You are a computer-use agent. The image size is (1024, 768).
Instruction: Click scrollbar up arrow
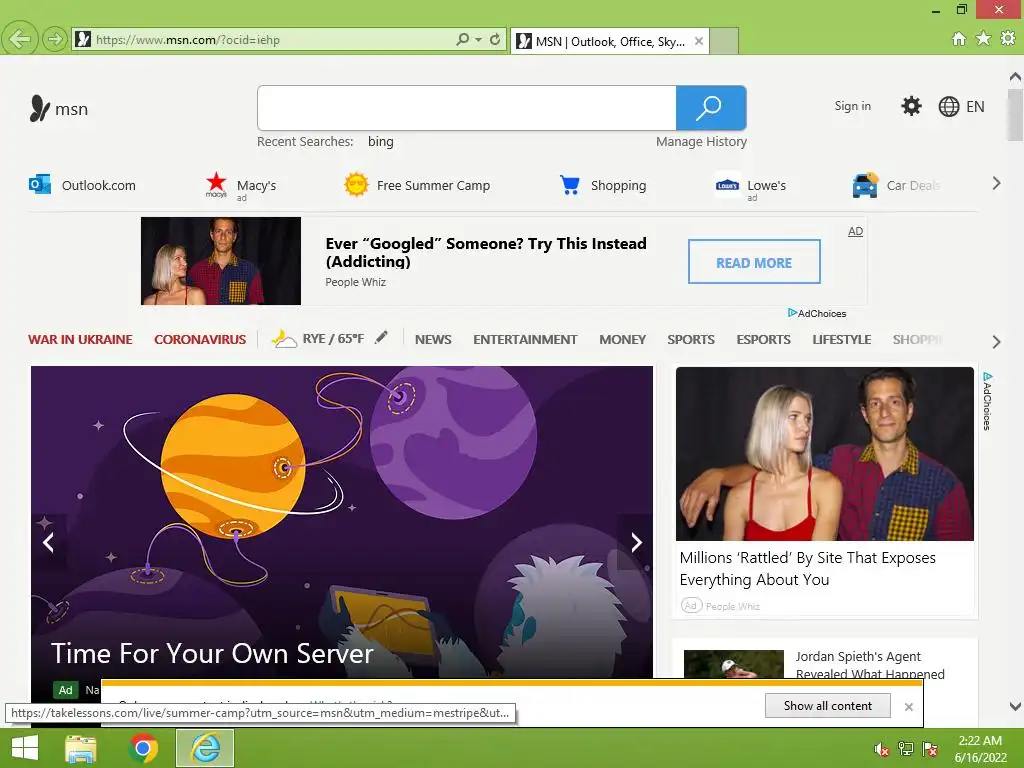point(1016,77)
